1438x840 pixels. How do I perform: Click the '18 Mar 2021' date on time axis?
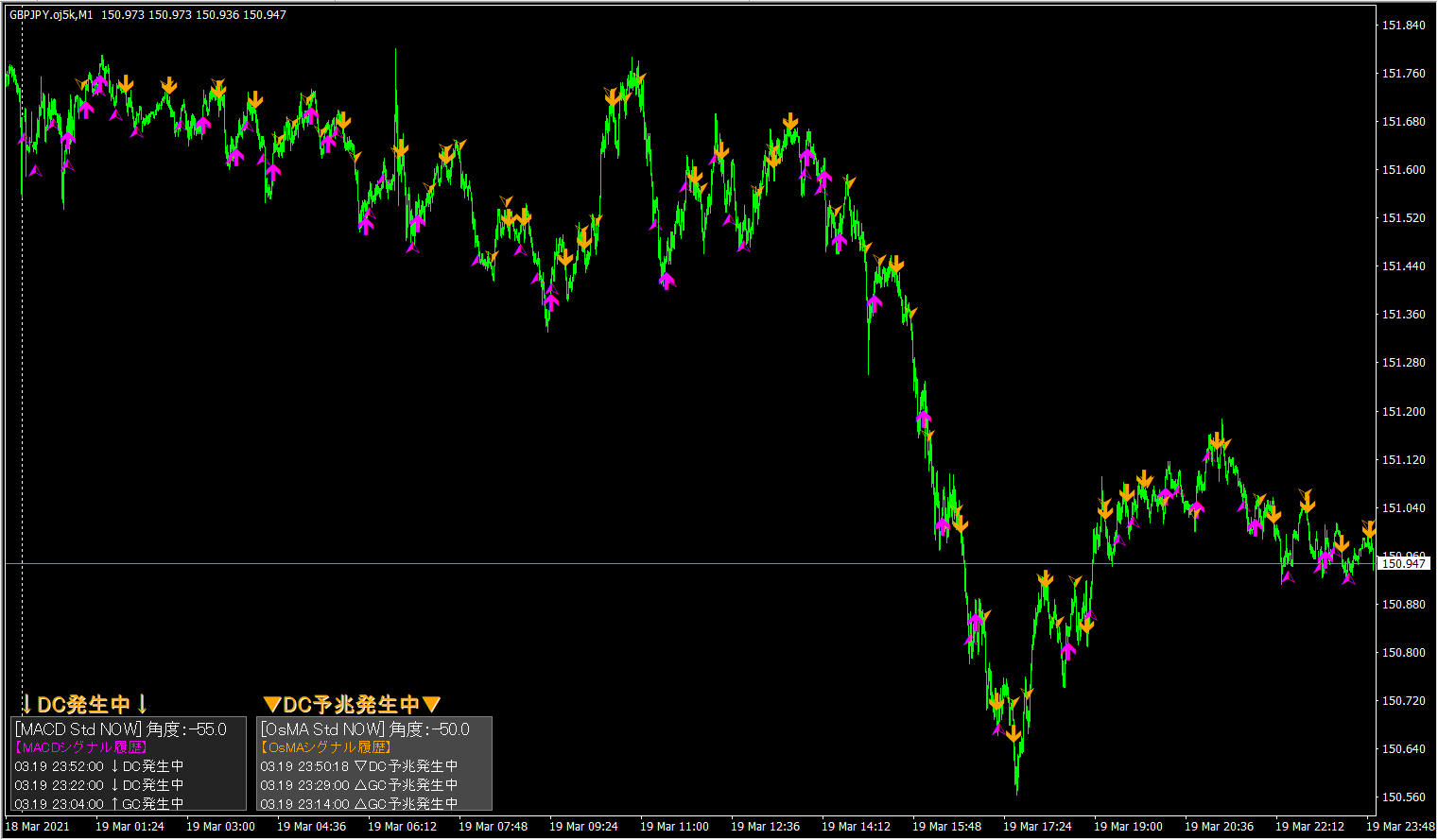(38, 827)
